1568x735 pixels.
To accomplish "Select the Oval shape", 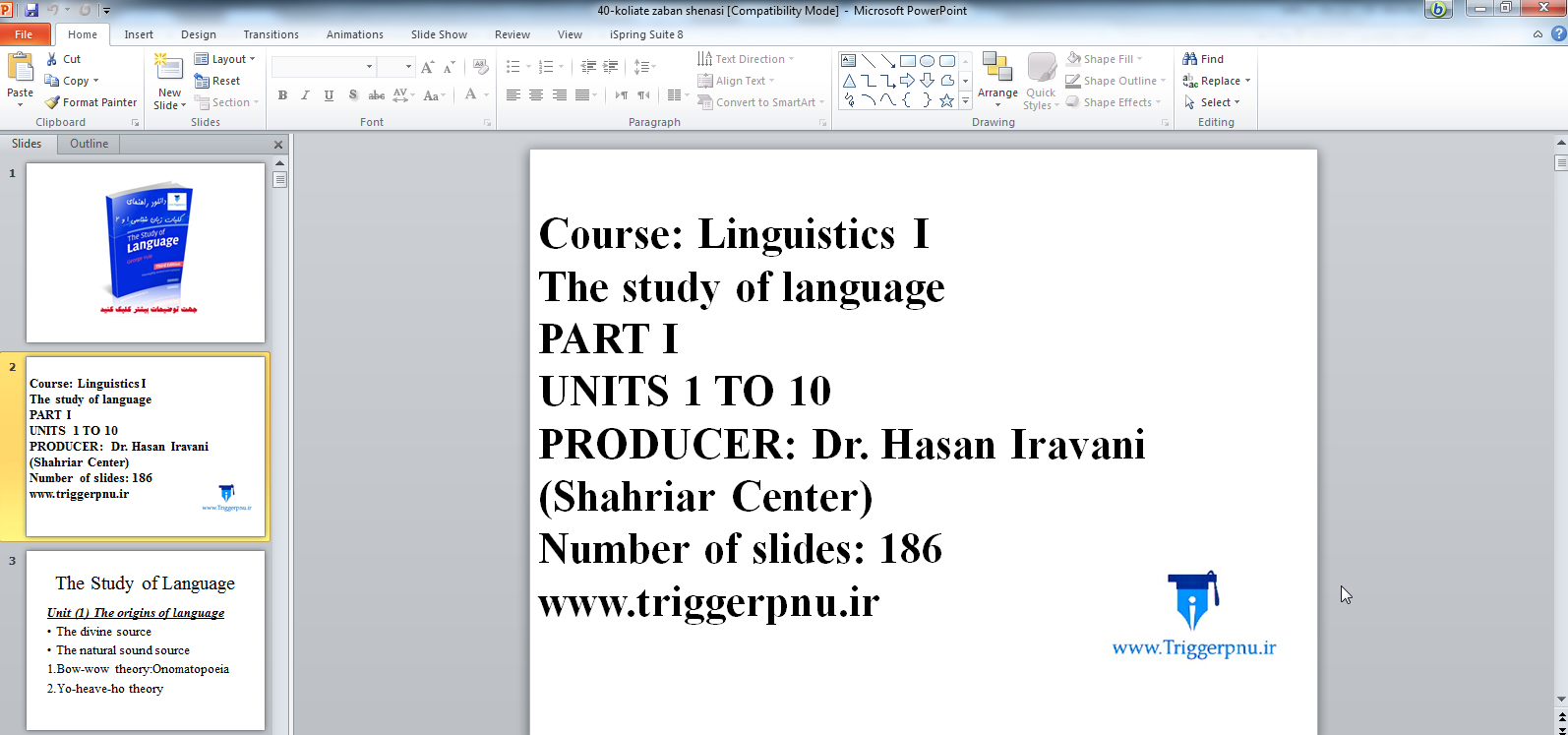I will (x=928, y=60).
